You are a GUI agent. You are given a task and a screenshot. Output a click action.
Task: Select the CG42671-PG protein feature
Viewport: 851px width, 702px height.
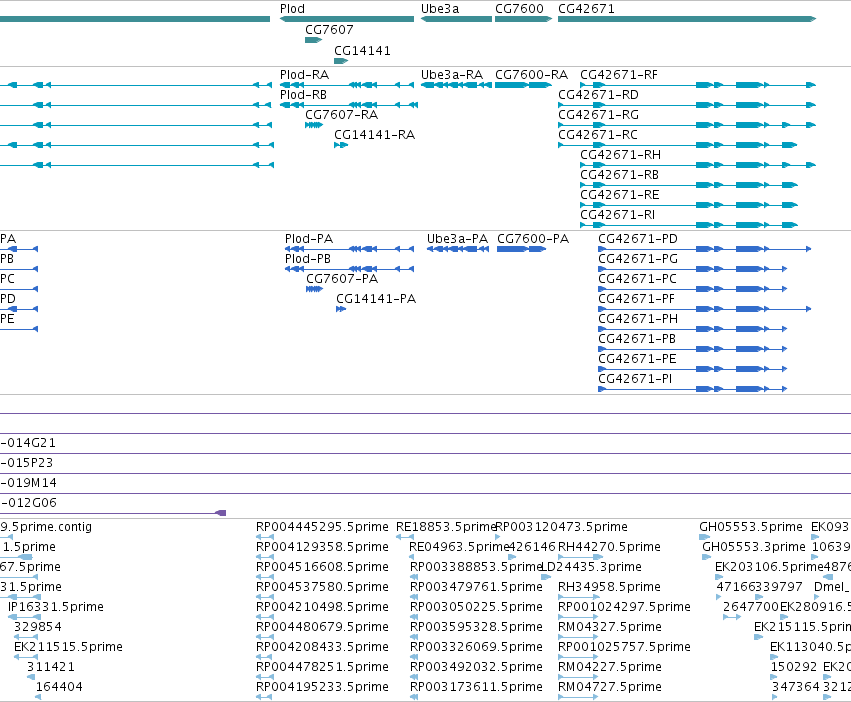pos(693,269)
